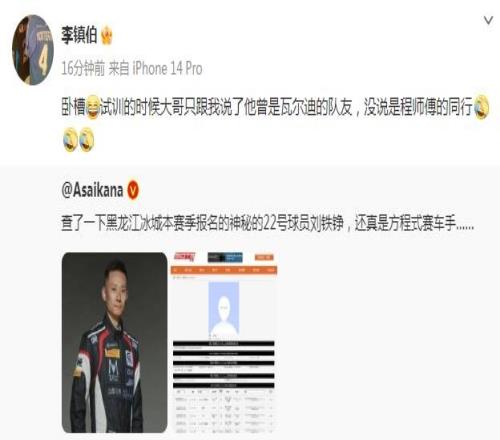500x440 pixels.
Task: Open 李镇伯's round profile avatar
Action: point(33,50)
